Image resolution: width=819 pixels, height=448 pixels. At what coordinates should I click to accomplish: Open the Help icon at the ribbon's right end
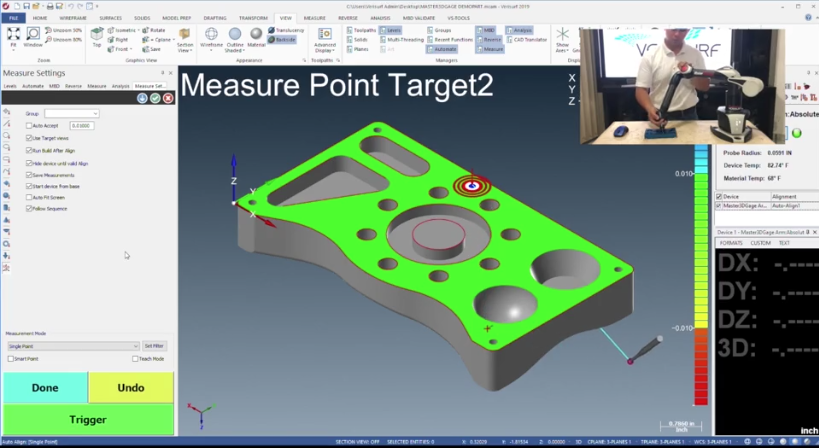[x=809, y=18]
